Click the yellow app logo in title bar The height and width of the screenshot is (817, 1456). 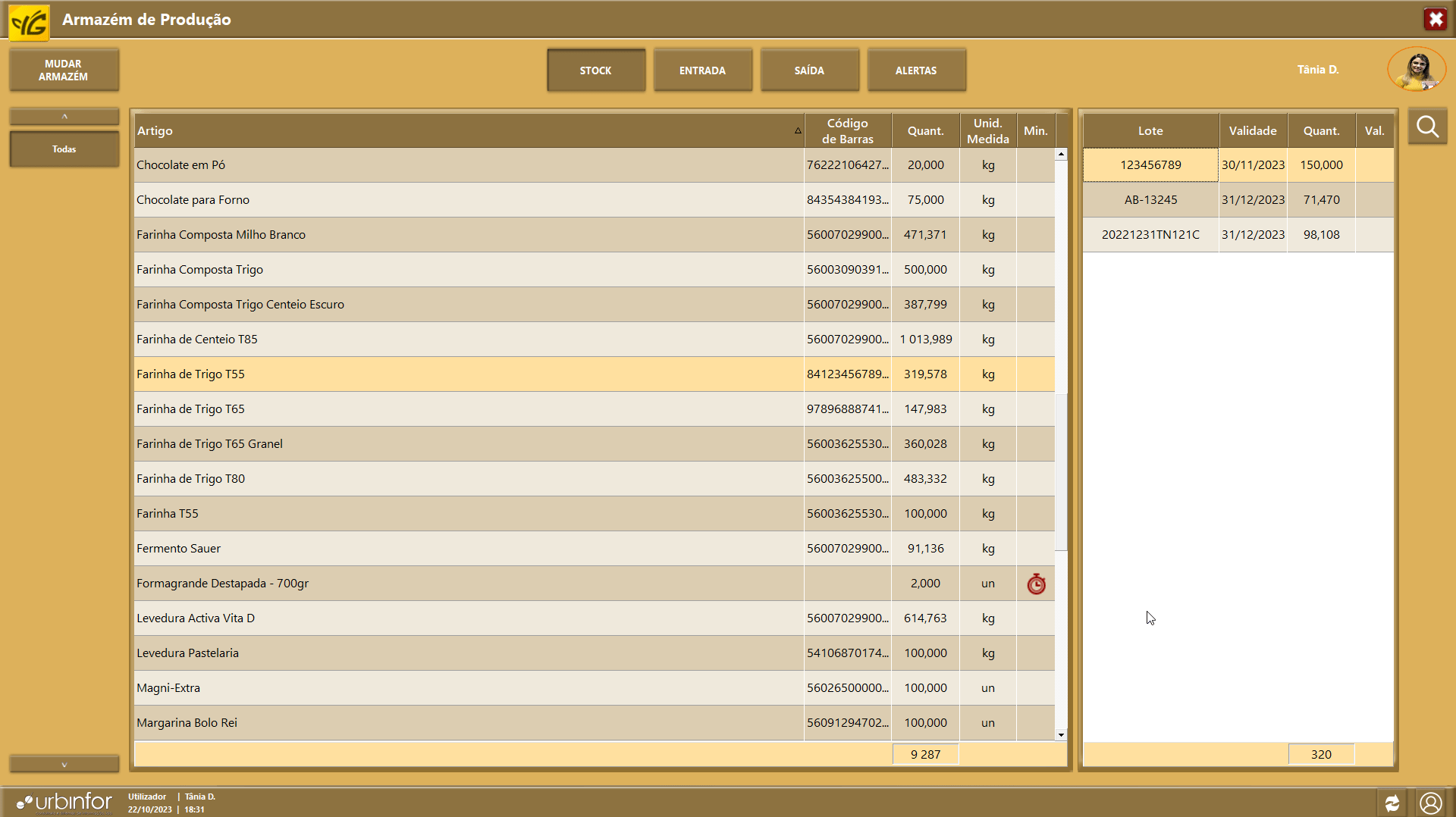[29, 20]
